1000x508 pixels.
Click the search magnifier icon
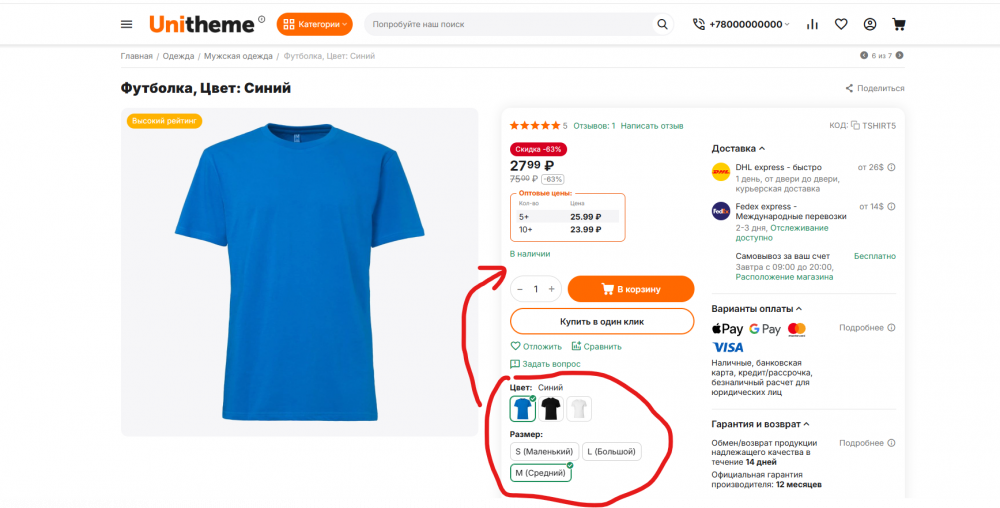point(662,24)
